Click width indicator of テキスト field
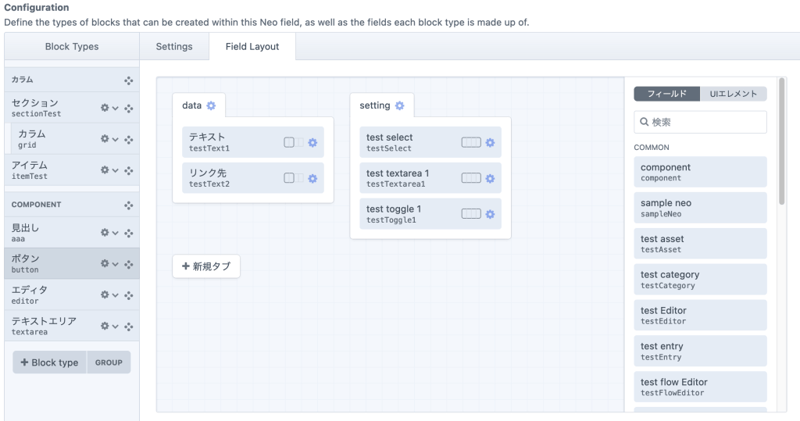This screenshot has width=800, height=421. click(293, 143)
